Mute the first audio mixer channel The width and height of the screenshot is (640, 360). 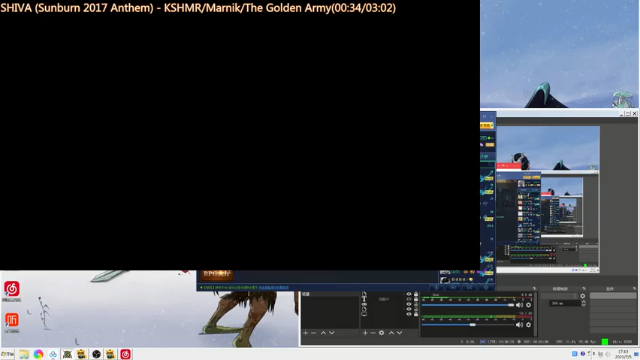519,305
